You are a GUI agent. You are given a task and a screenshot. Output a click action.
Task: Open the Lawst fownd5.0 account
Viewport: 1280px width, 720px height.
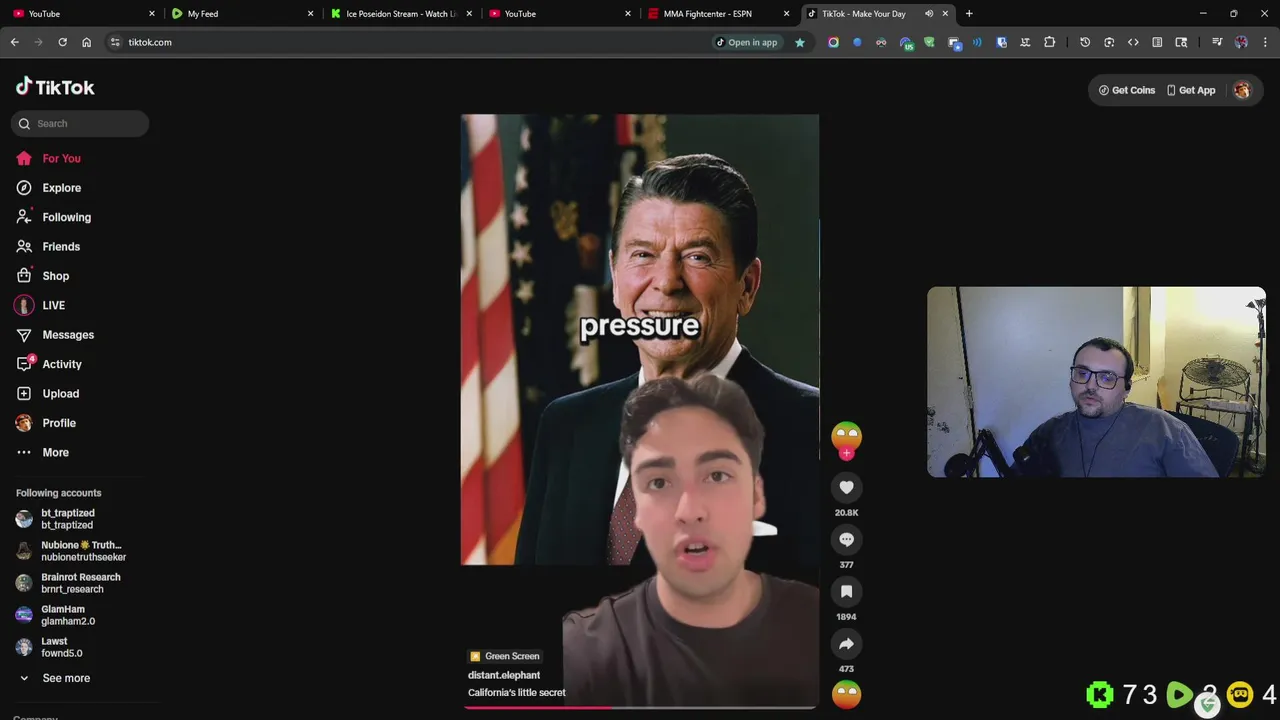[x=50, y=647]
